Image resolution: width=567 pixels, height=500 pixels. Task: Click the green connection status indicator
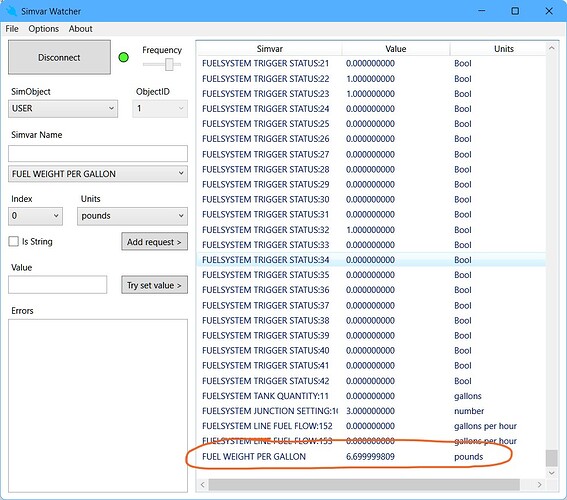(124, 57)
